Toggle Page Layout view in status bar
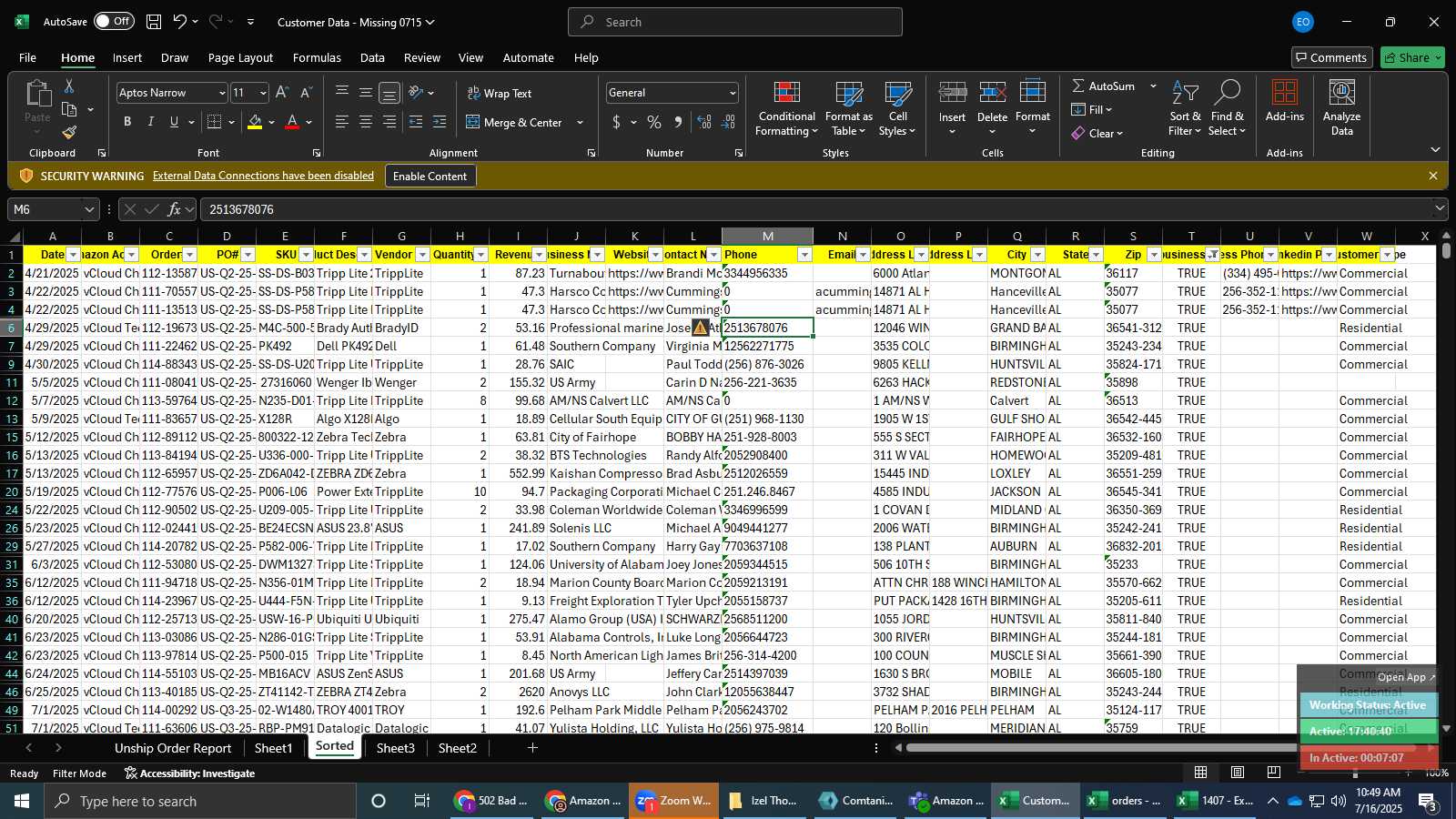1456x819 pixels. pos(1238,773)
